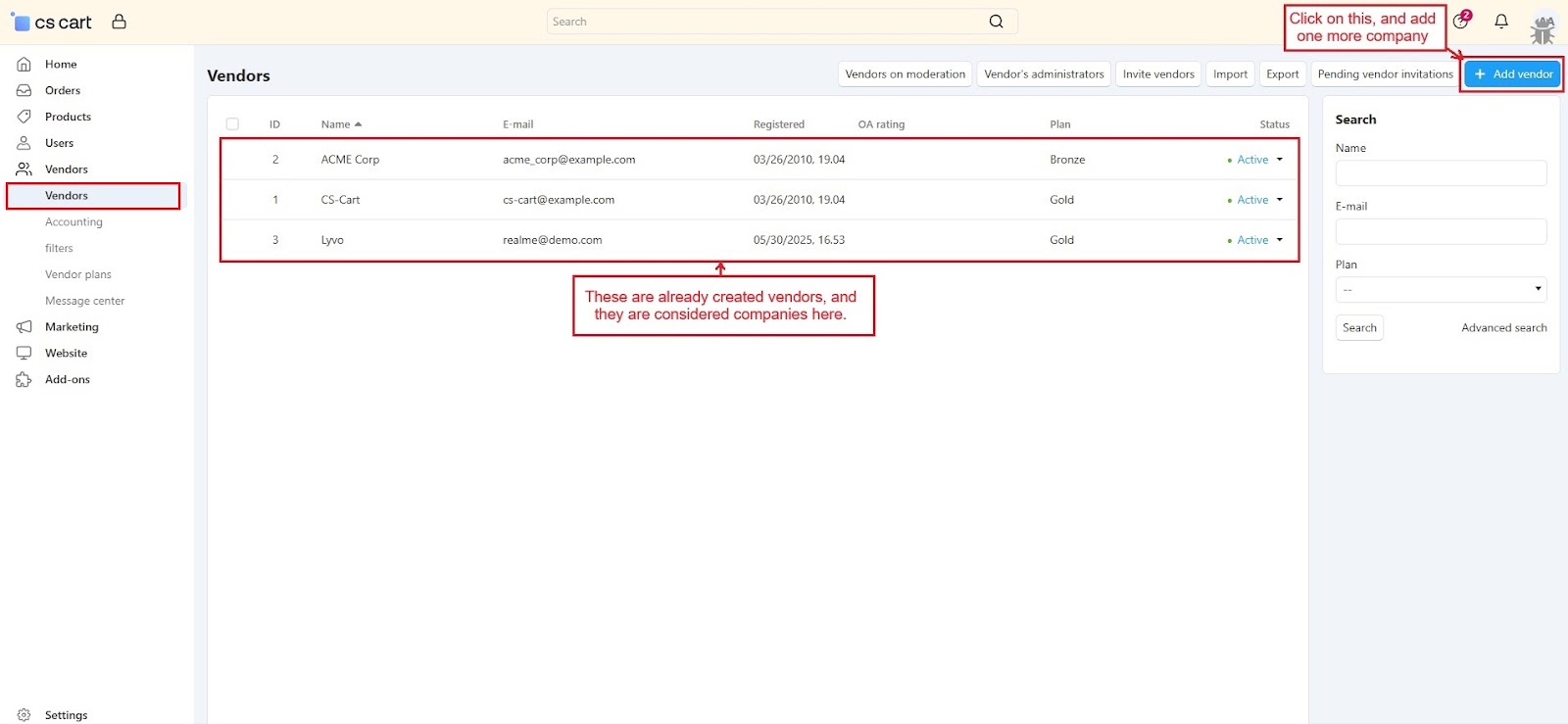Tick the select-all vendors checkbox
Screen dimensions: 1568x724
point(232,124)
